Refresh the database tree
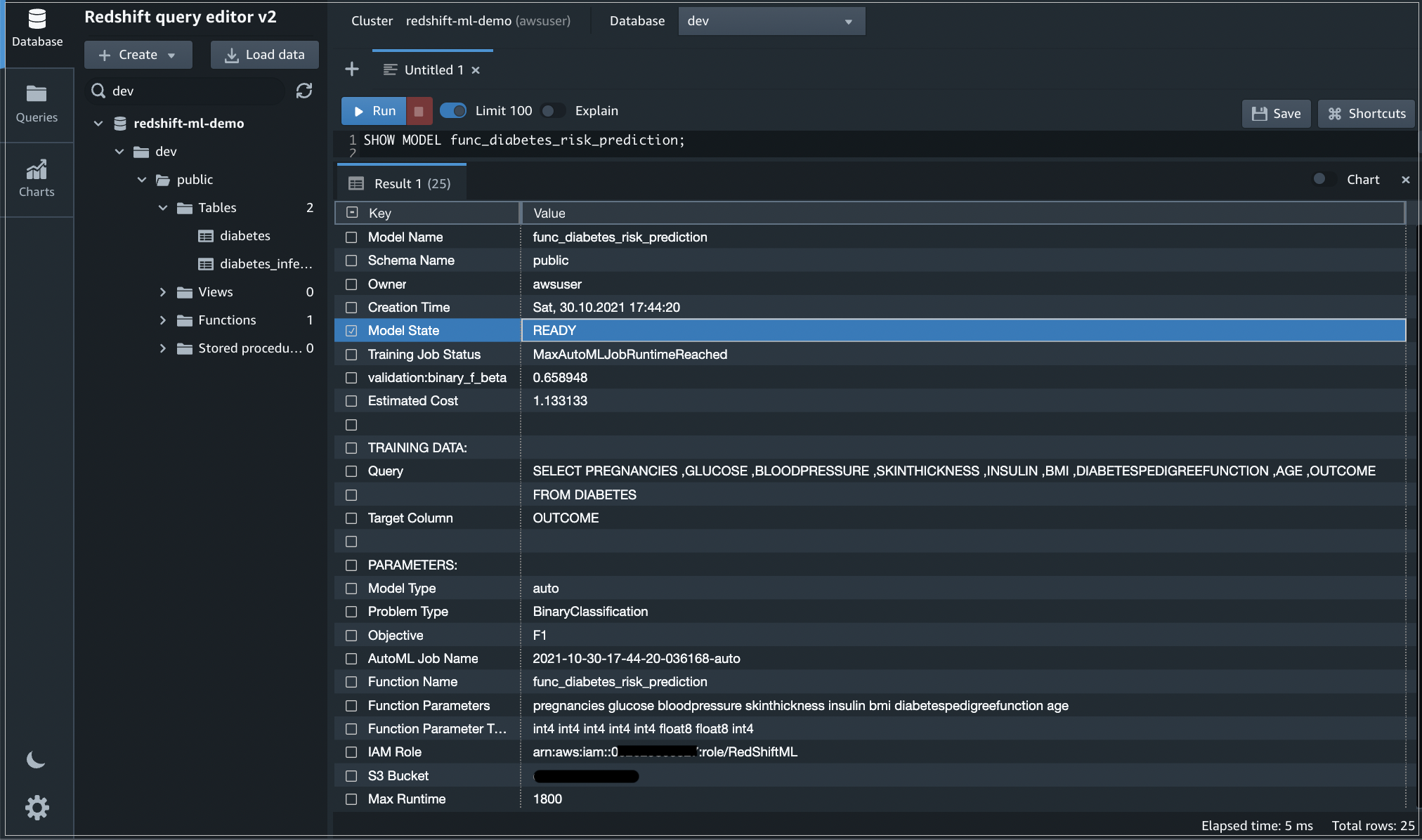This screenshot has width=1422, height=840. (304, 91)
